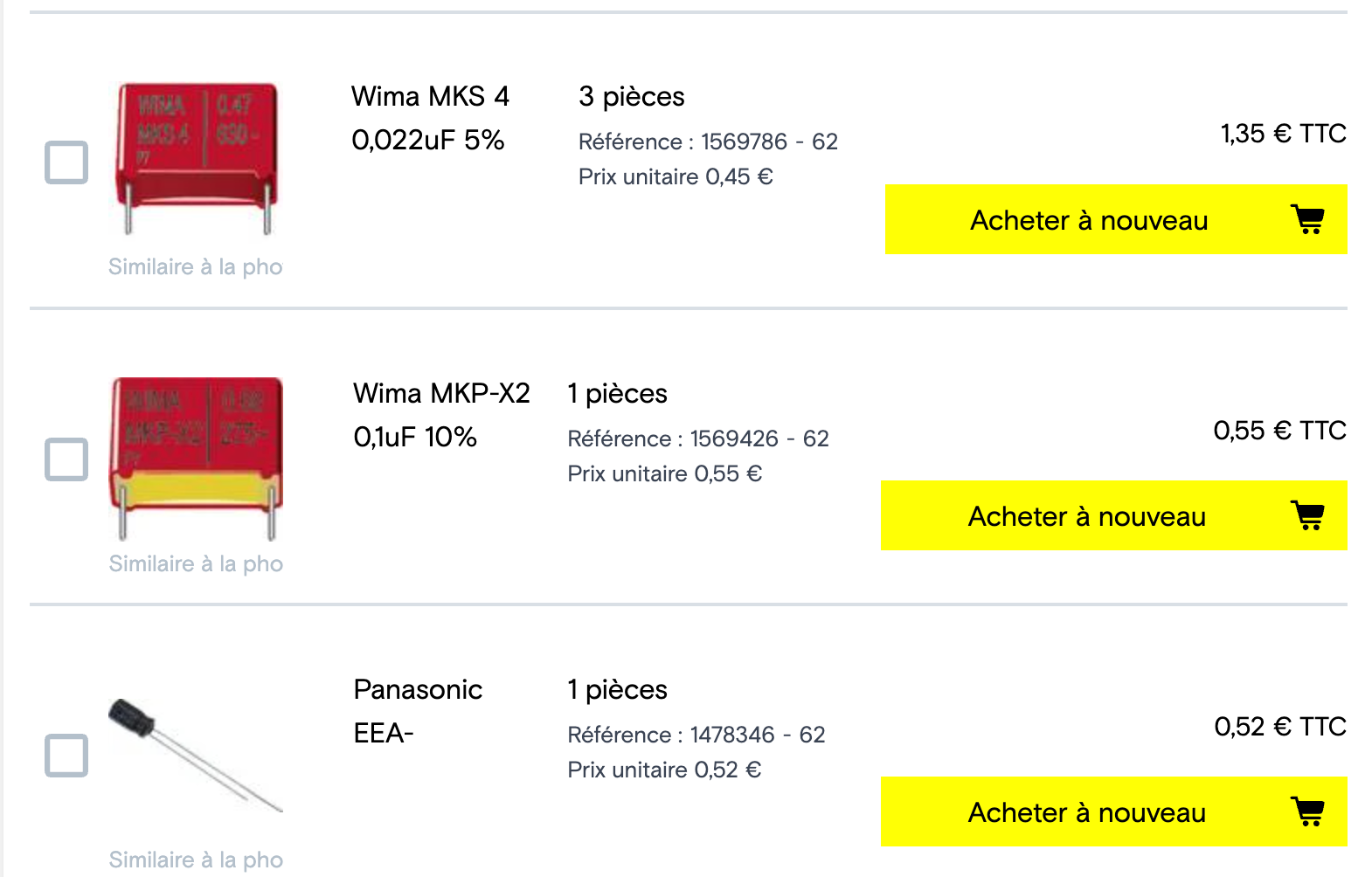Reorder the Panasonic EEA- capacitor
The width and height of the screenshot is (1372, 877).
pyautogui.click(x=1086, y=812)
